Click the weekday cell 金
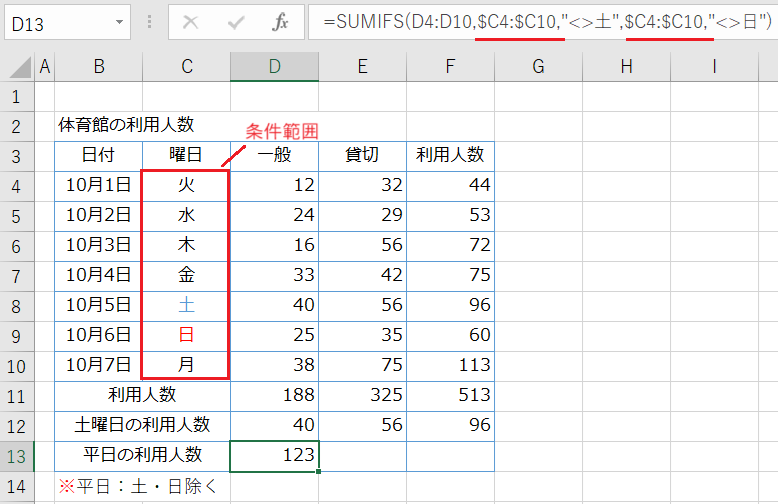Image resolution: width=778 pixels, height=504 pixels. pyautogui.click(x=187, y=276)
